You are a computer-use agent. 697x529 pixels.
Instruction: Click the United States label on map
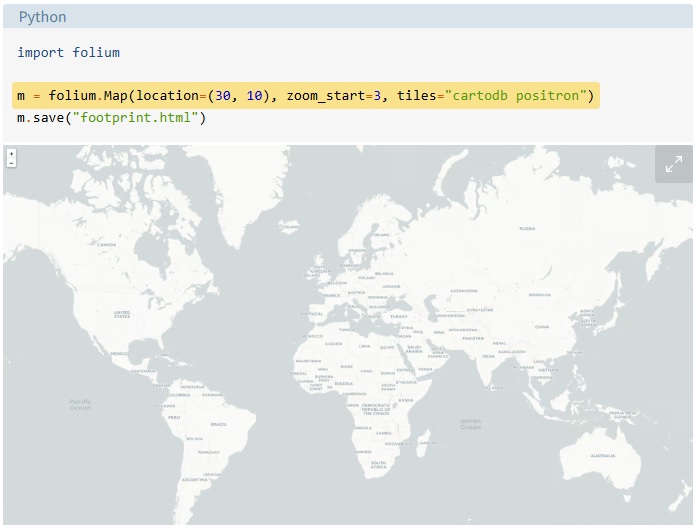click(122, 314)
